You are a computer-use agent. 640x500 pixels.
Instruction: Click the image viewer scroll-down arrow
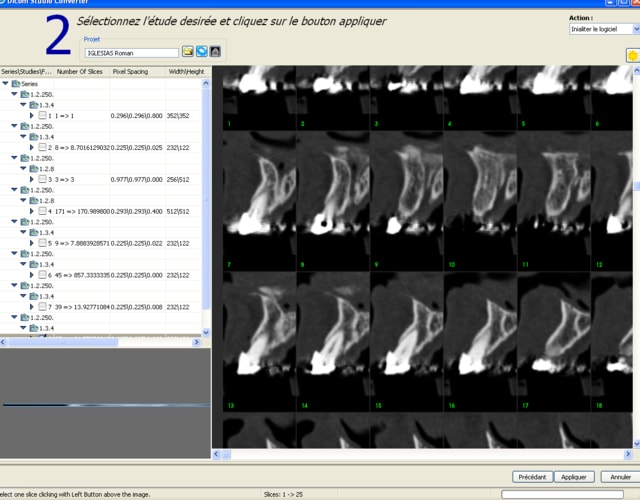click(636, 444)
